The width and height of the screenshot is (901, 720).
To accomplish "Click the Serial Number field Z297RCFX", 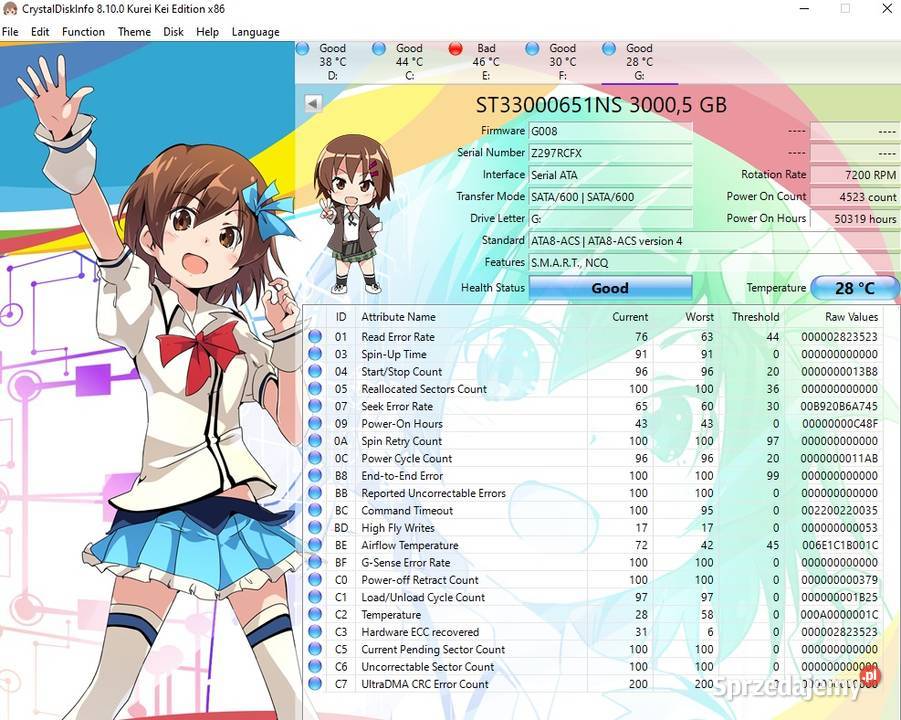I will click(x=610, y=153).
